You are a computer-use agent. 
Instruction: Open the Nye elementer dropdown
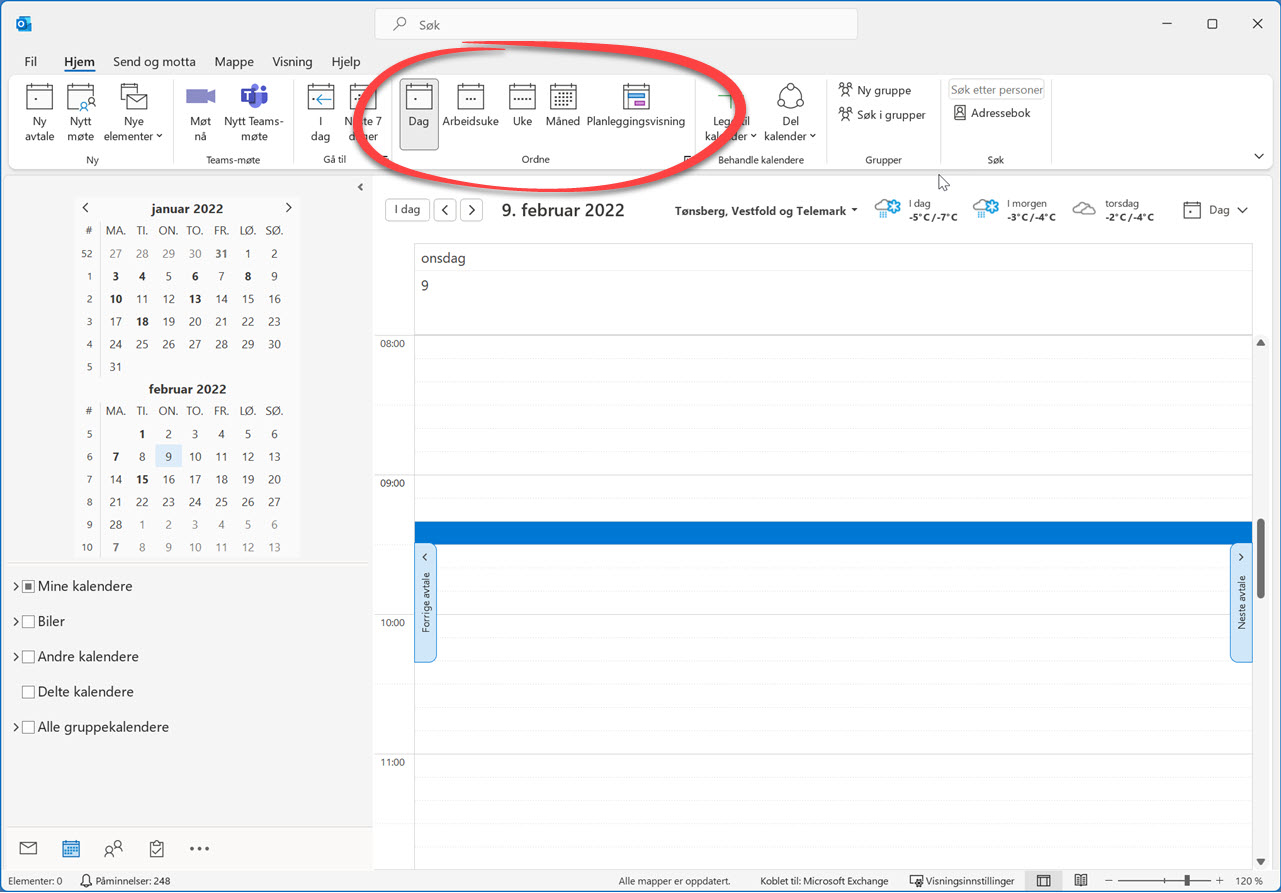(133, 113)
